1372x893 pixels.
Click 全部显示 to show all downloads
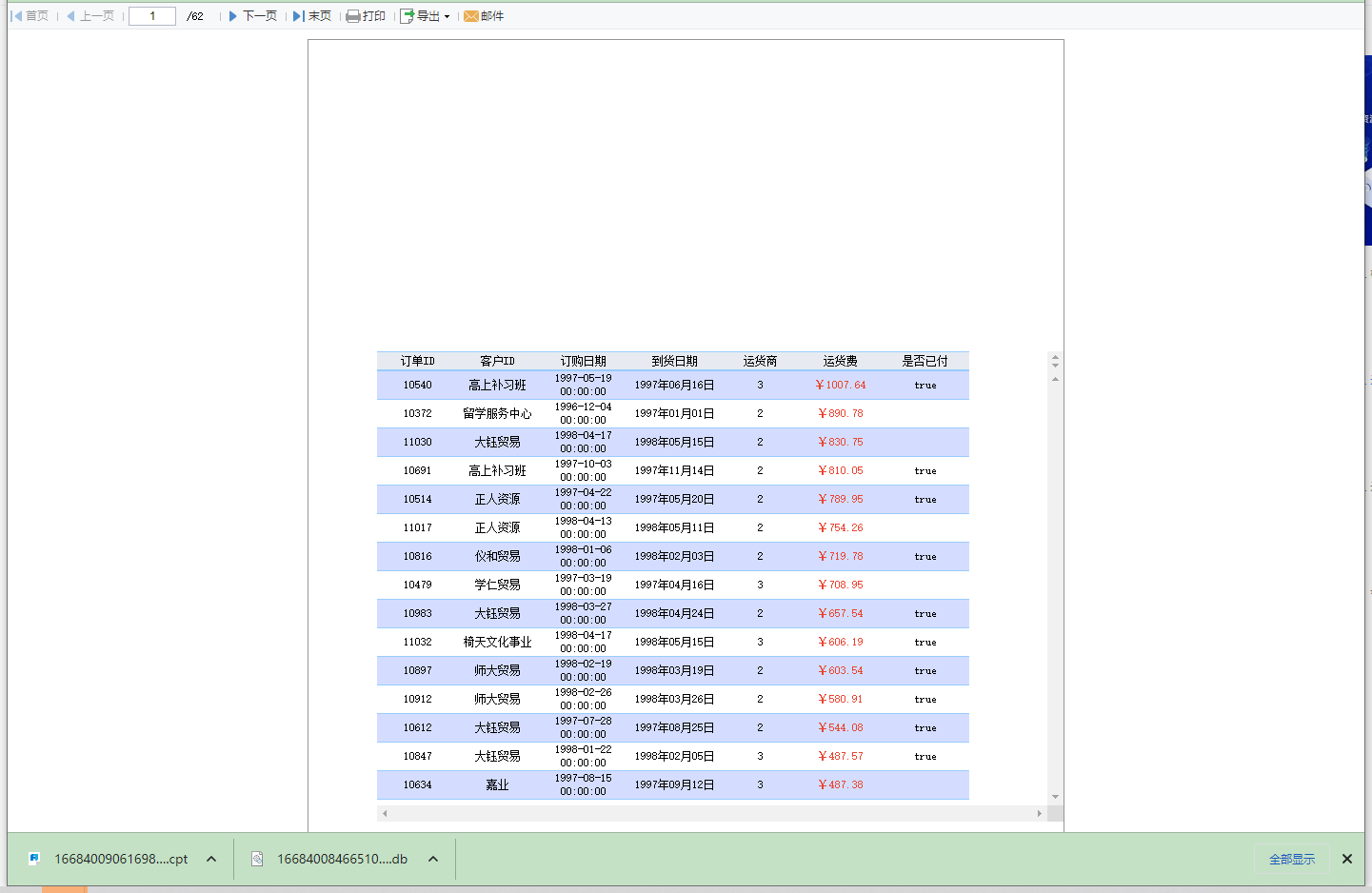click(1291, 859)
